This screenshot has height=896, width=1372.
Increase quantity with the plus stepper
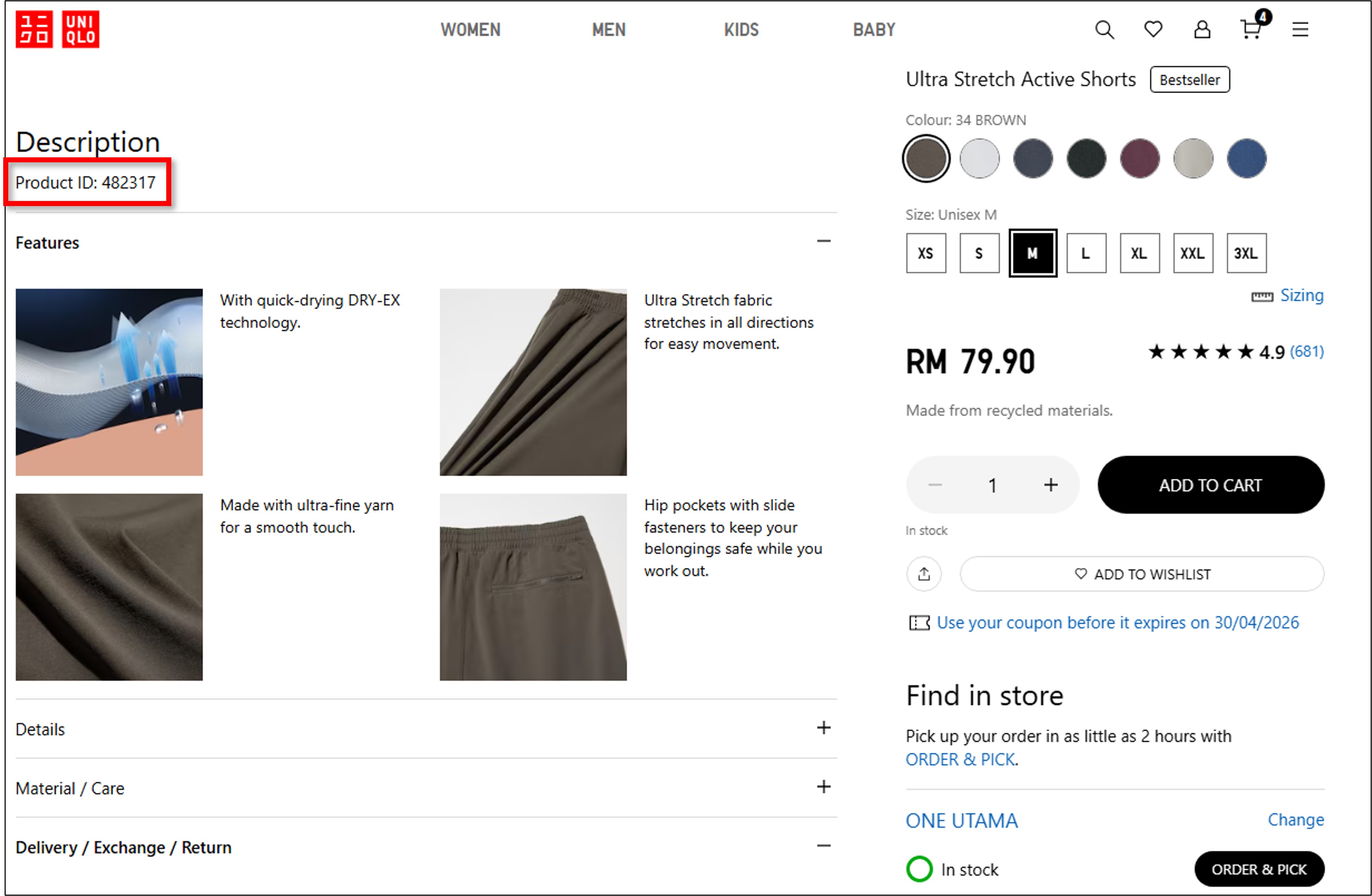pos(1051,485)
